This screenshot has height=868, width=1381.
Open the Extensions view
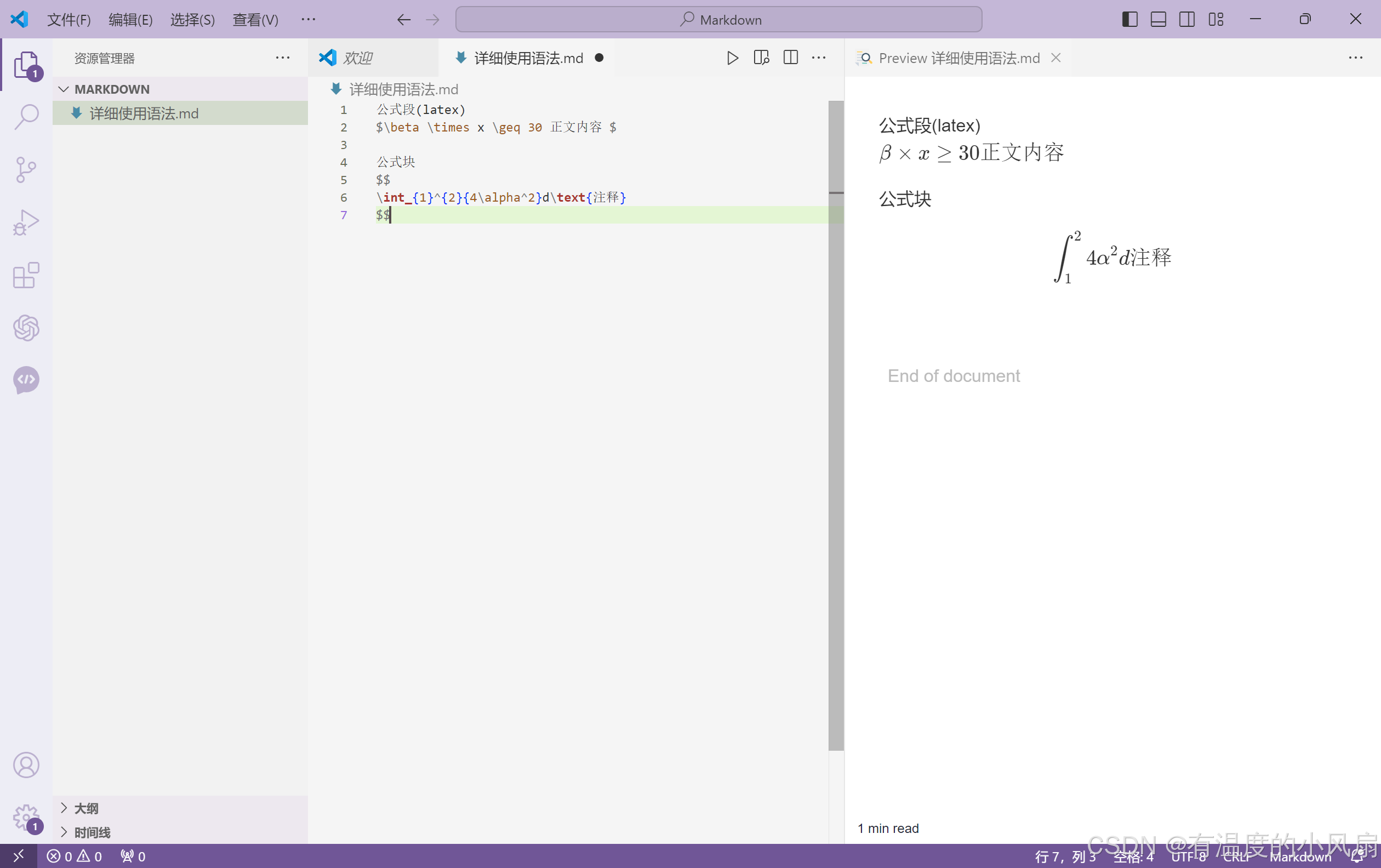tap(26, 275)
